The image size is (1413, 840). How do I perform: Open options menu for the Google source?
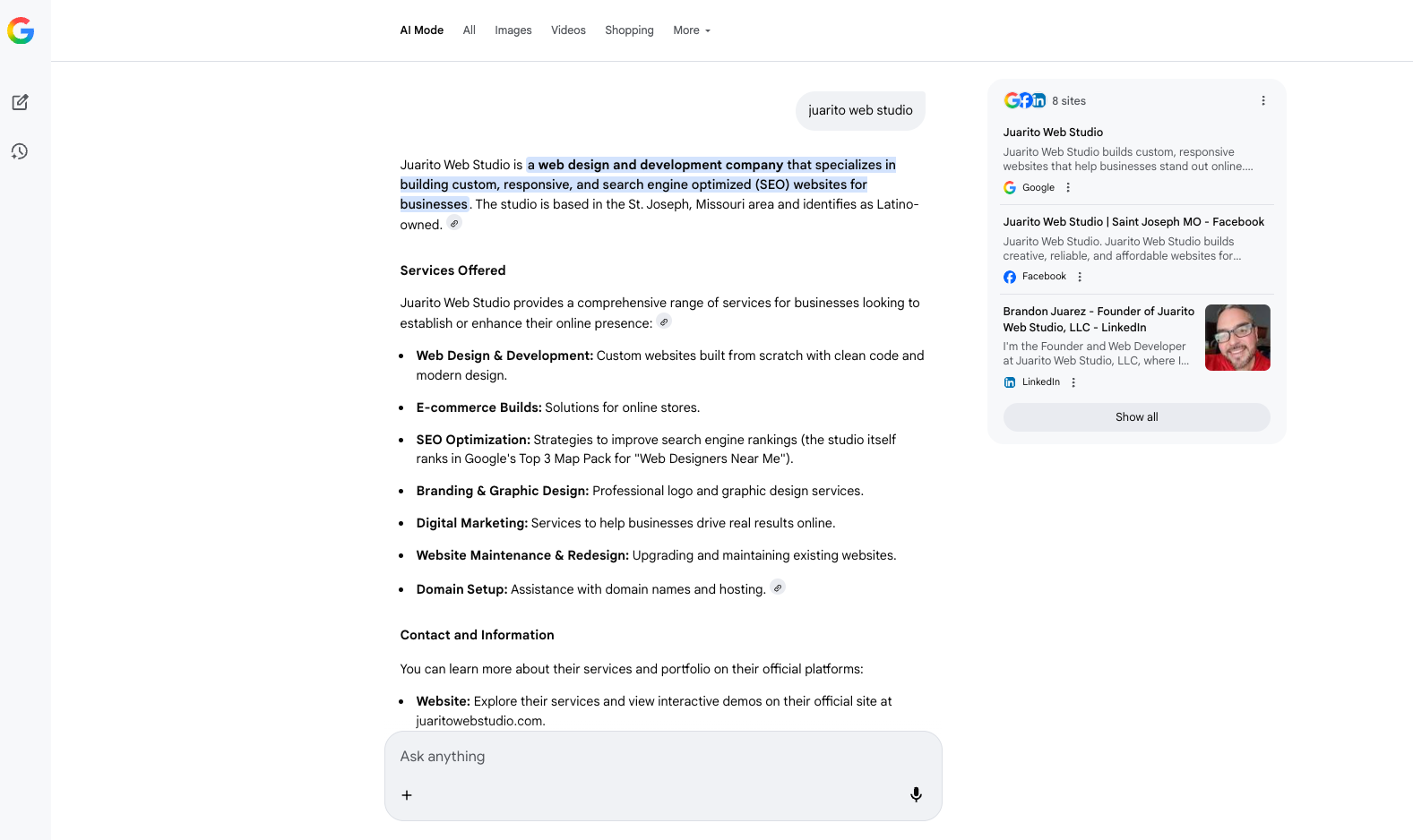pos(1068,188)
